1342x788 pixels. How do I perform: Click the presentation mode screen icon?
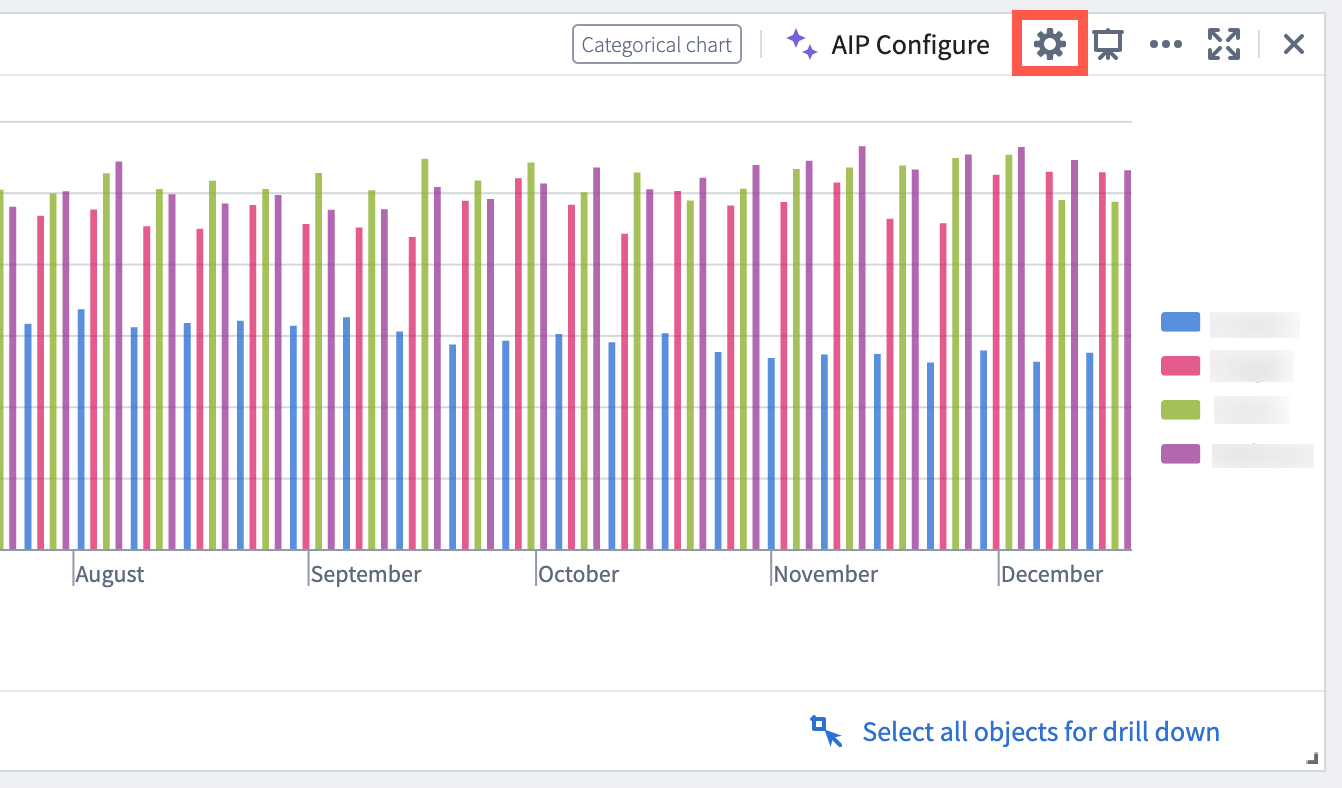coord(1107,45)
